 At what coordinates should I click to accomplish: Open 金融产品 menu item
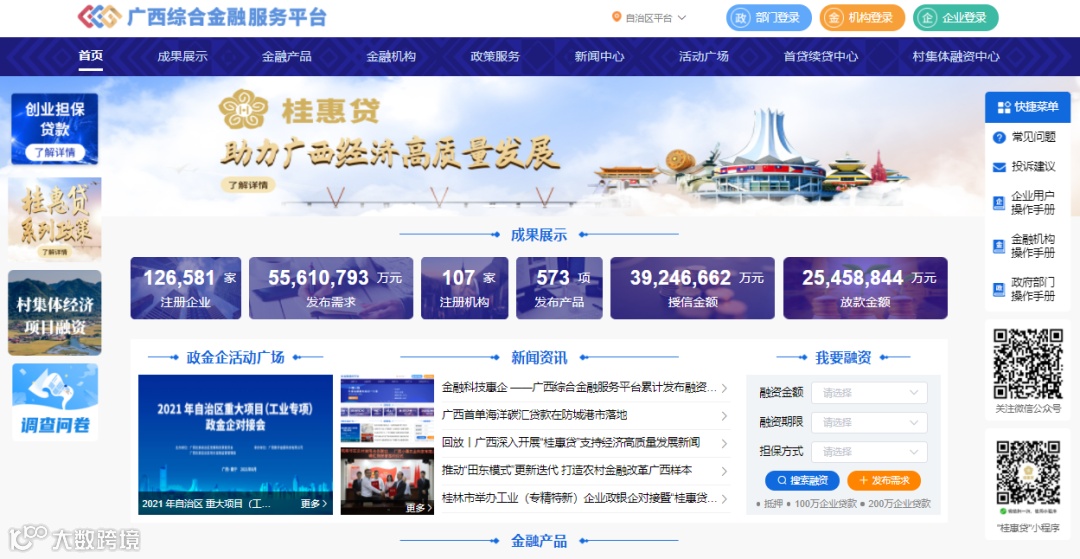pos(287,56)
